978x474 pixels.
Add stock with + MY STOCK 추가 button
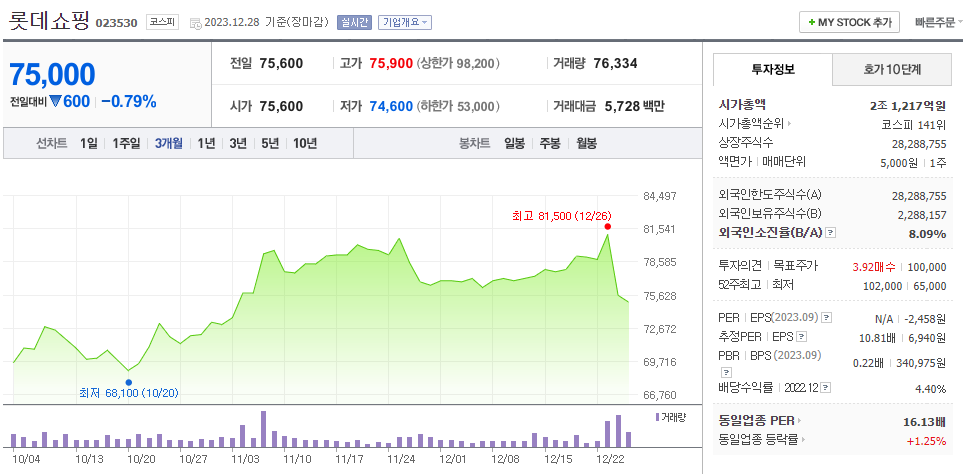pos(849,22)
